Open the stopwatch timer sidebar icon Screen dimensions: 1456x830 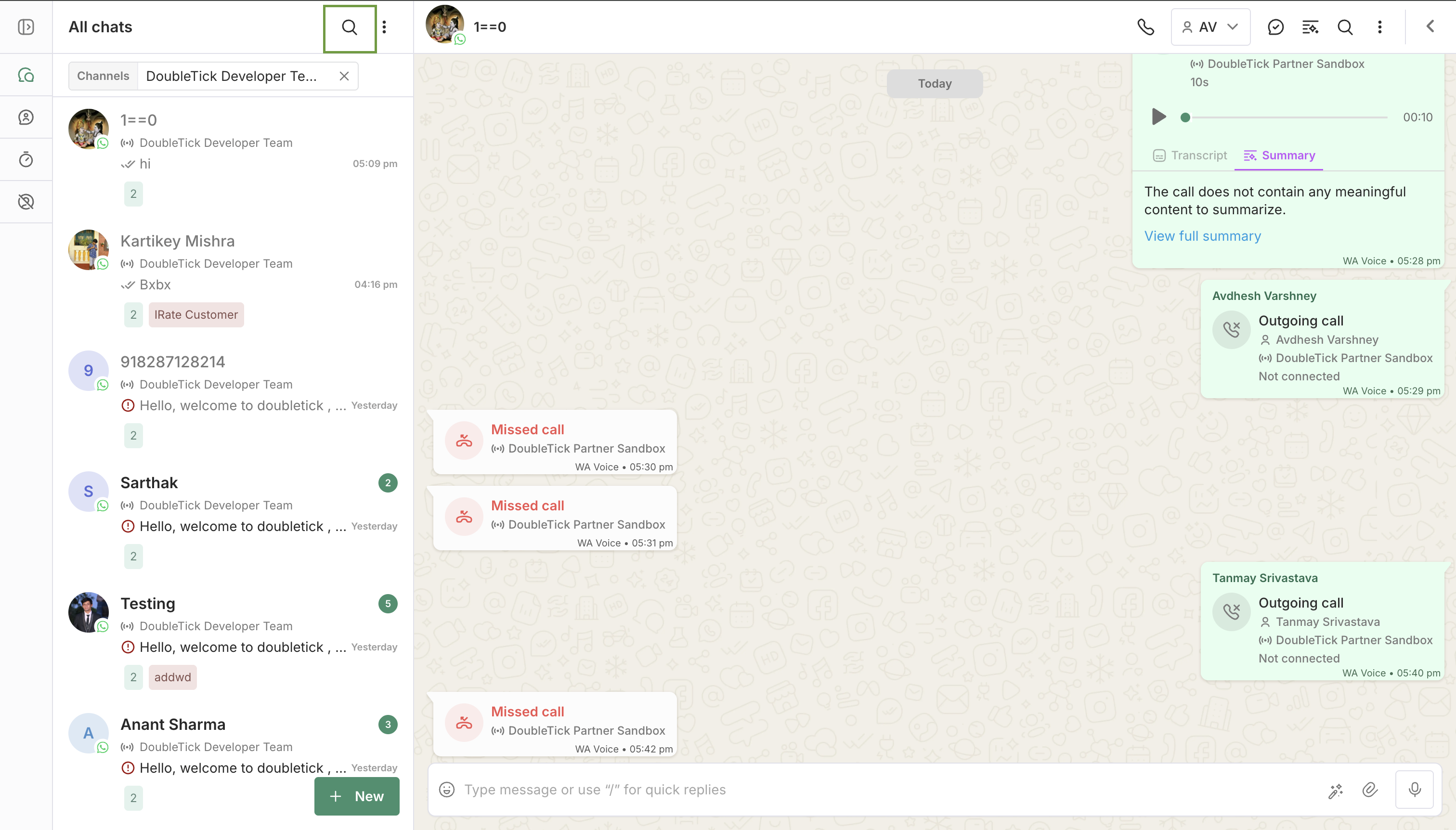pyautogui.click(x=26, y=159)
